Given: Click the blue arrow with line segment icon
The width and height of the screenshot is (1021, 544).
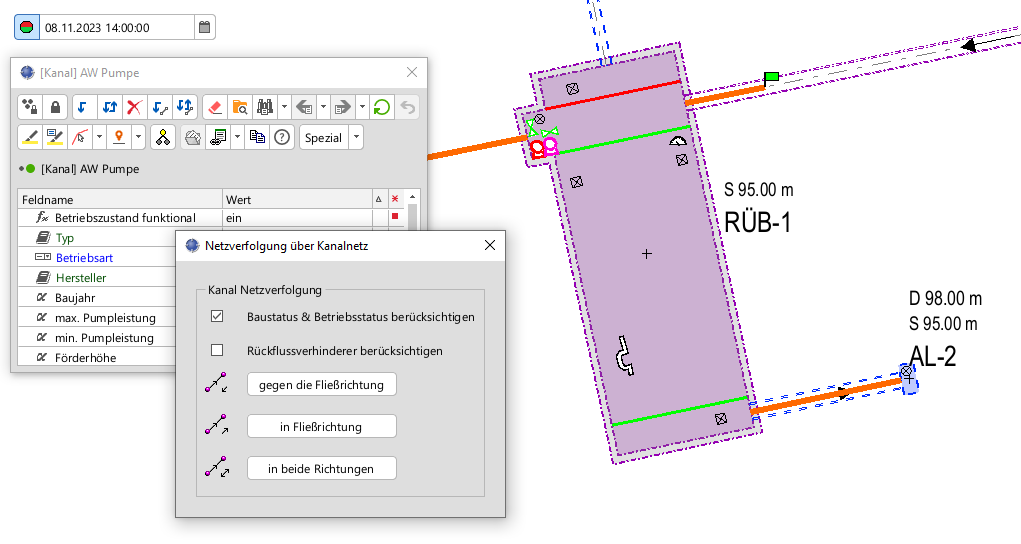Looking at the screenshot, I should [160, 107].
